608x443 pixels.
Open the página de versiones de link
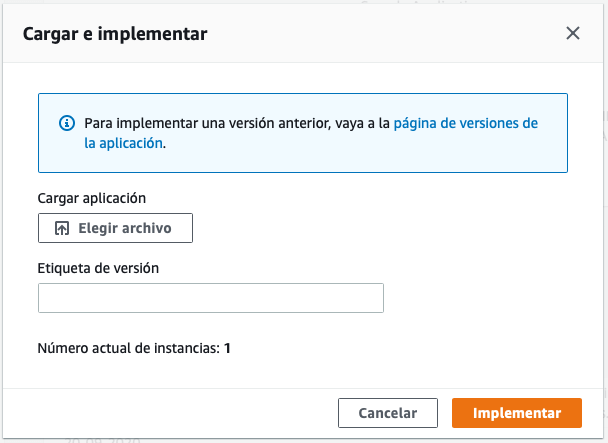466,123
